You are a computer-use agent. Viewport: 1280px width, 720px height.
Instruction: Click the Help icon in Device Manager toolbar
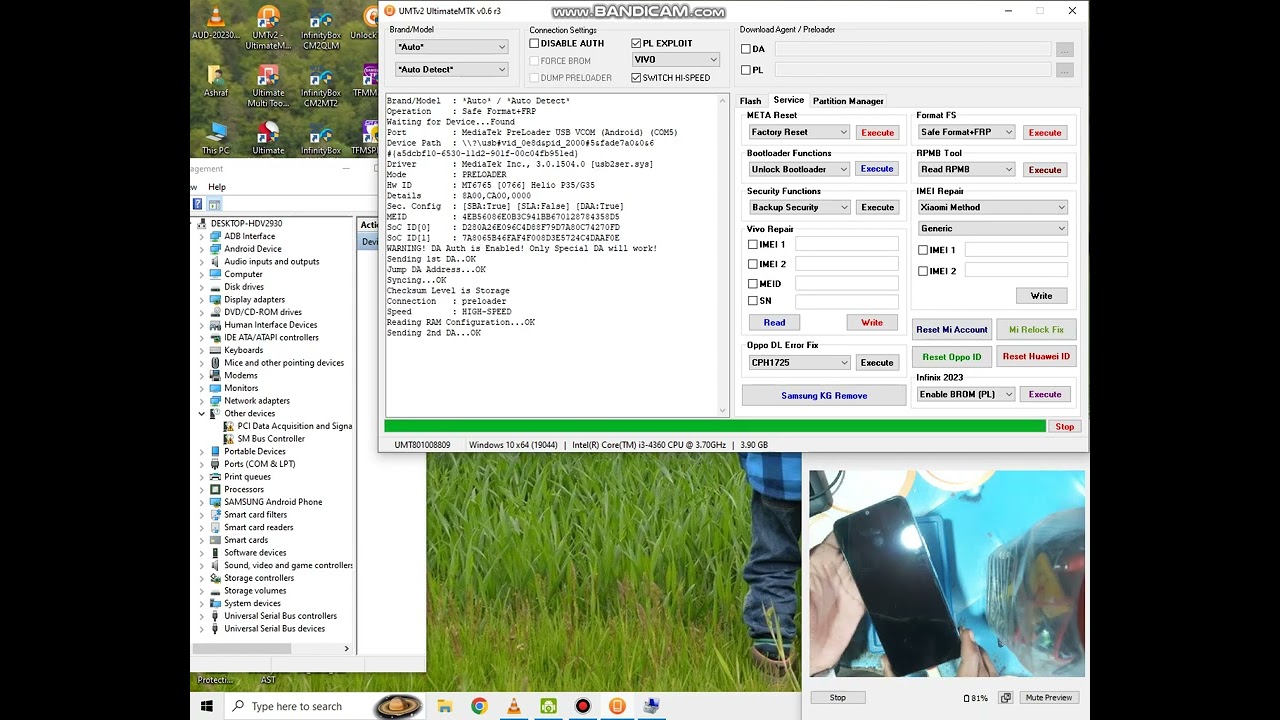pyautogui.click(x=198, y=205)
